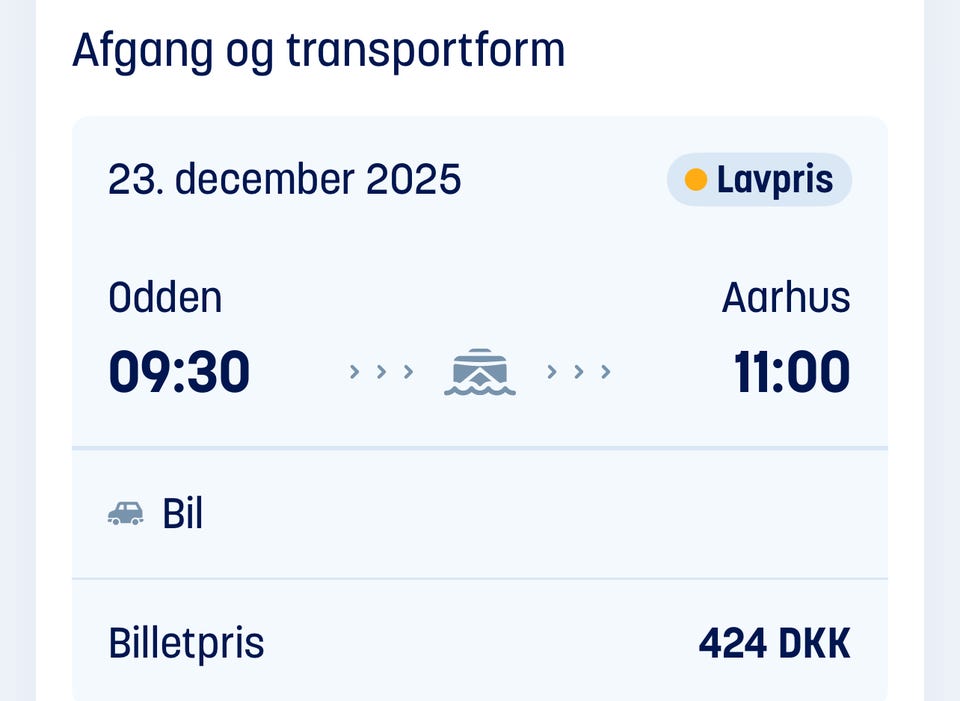Screen dimensions: 960x701
Task: Click the ferry boat icon
Action: coord(479,370)
